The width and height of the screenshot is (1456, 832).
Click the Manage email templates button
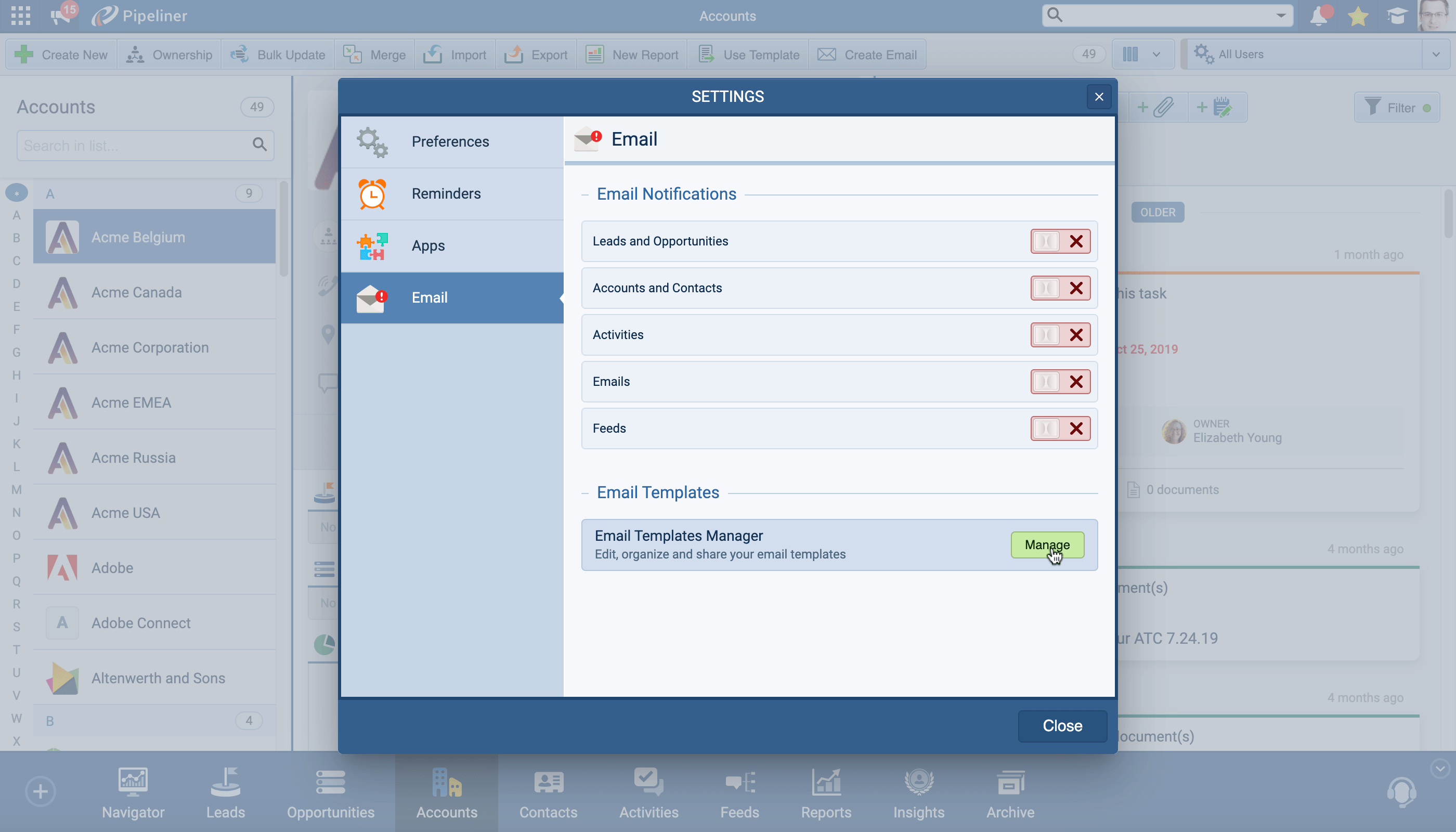pyautogui.click(x=1047, y=544)
